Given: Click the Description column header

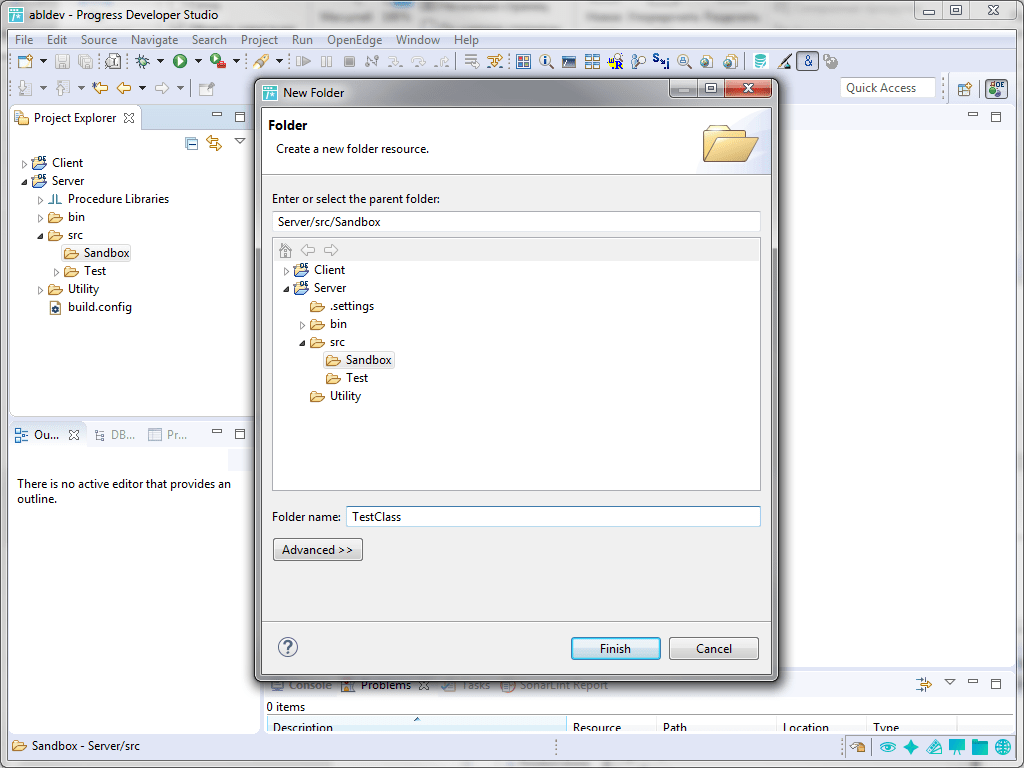Looking at the screenshot, I should (416, 726).
